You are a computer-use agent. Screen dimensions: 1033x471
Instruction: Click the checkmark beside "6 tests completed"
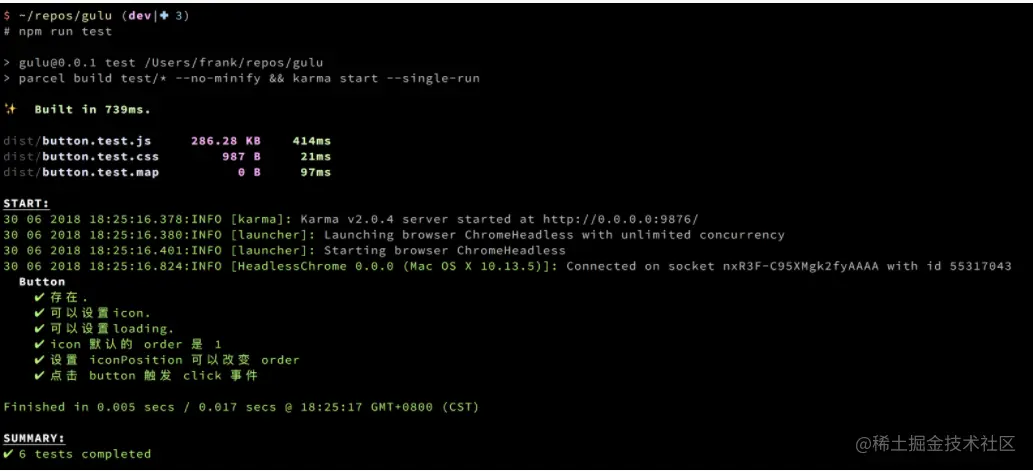pos(8,454)
